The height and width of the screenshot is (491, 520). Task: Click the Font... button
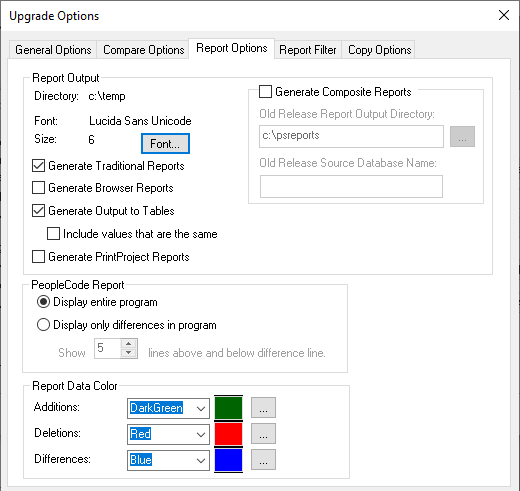pyautogui.click(x=165, y=144)
